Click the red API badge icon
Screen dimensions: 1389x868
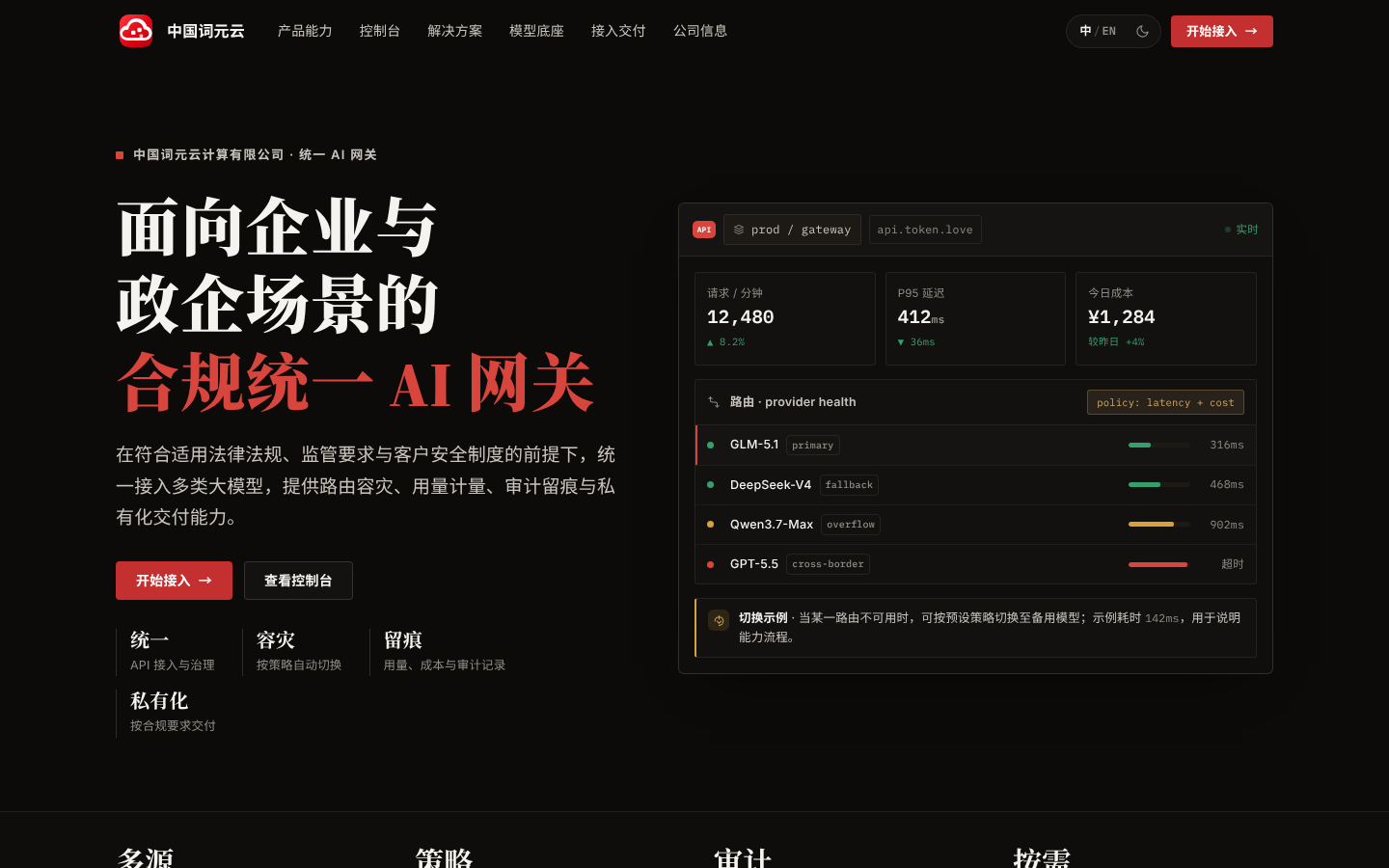704,230
